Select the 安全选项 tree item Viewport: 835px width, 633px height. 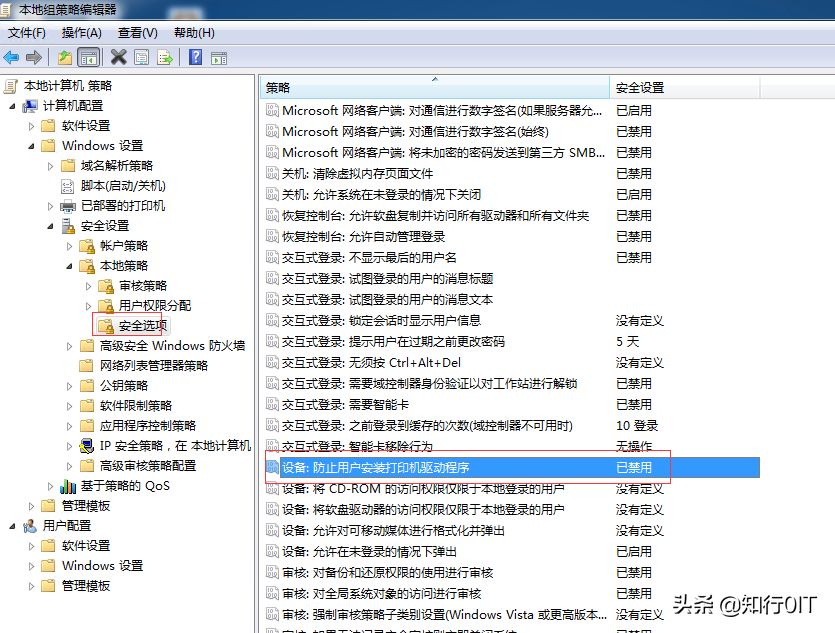point(143,325)
